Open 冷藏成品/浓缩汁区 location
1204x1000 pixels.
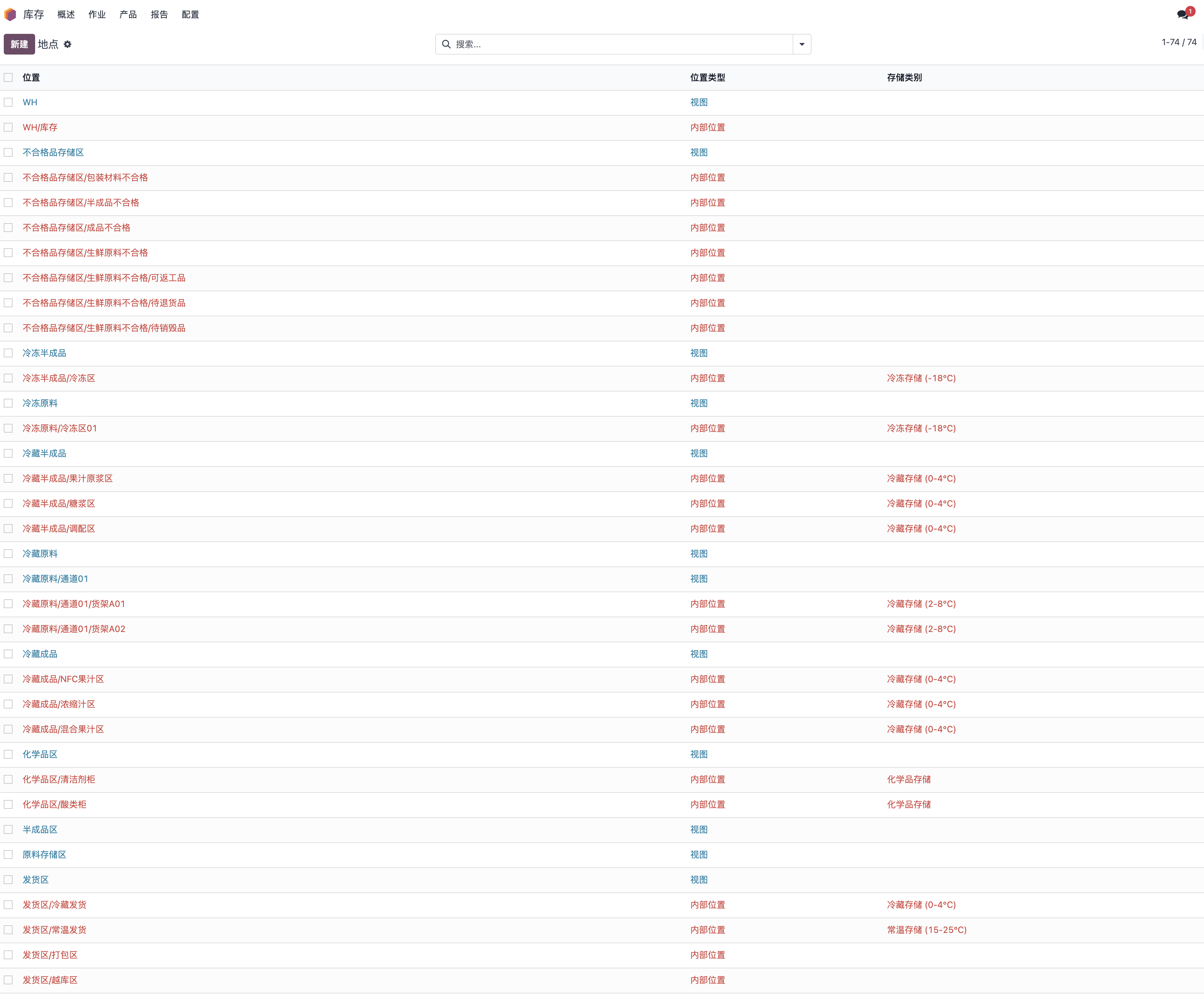click(x=59, y=704)
